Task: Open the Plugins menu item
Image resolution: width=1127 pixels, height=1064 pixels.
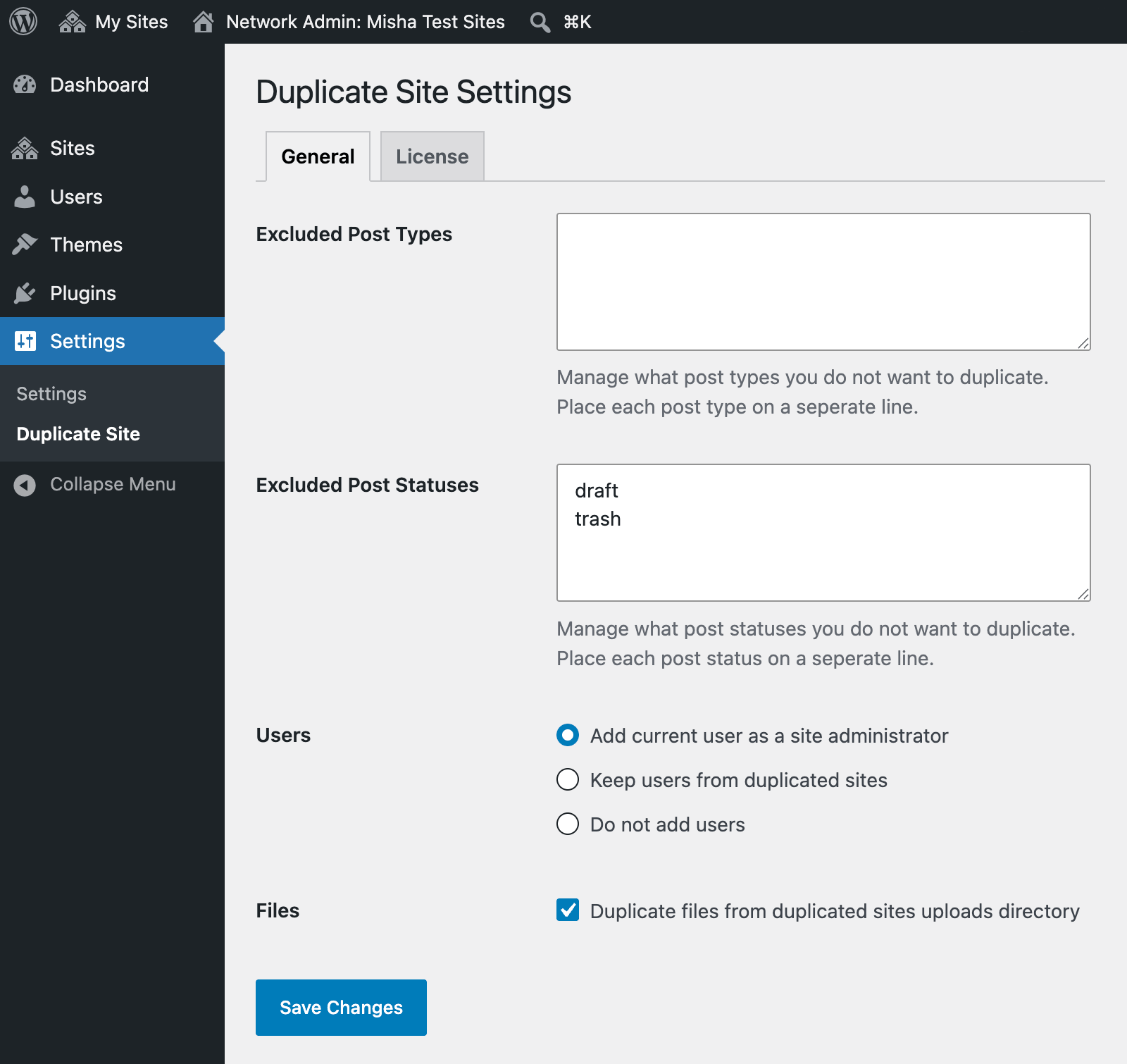Action: 83,293
